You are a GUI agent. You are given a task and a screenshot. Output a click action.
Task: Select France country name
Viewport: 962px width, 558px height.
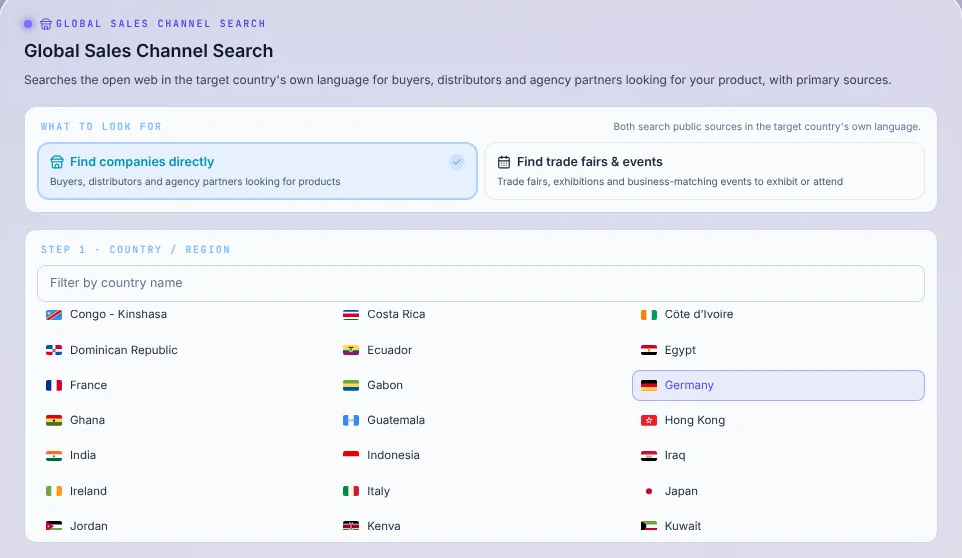tap(88, 385)
